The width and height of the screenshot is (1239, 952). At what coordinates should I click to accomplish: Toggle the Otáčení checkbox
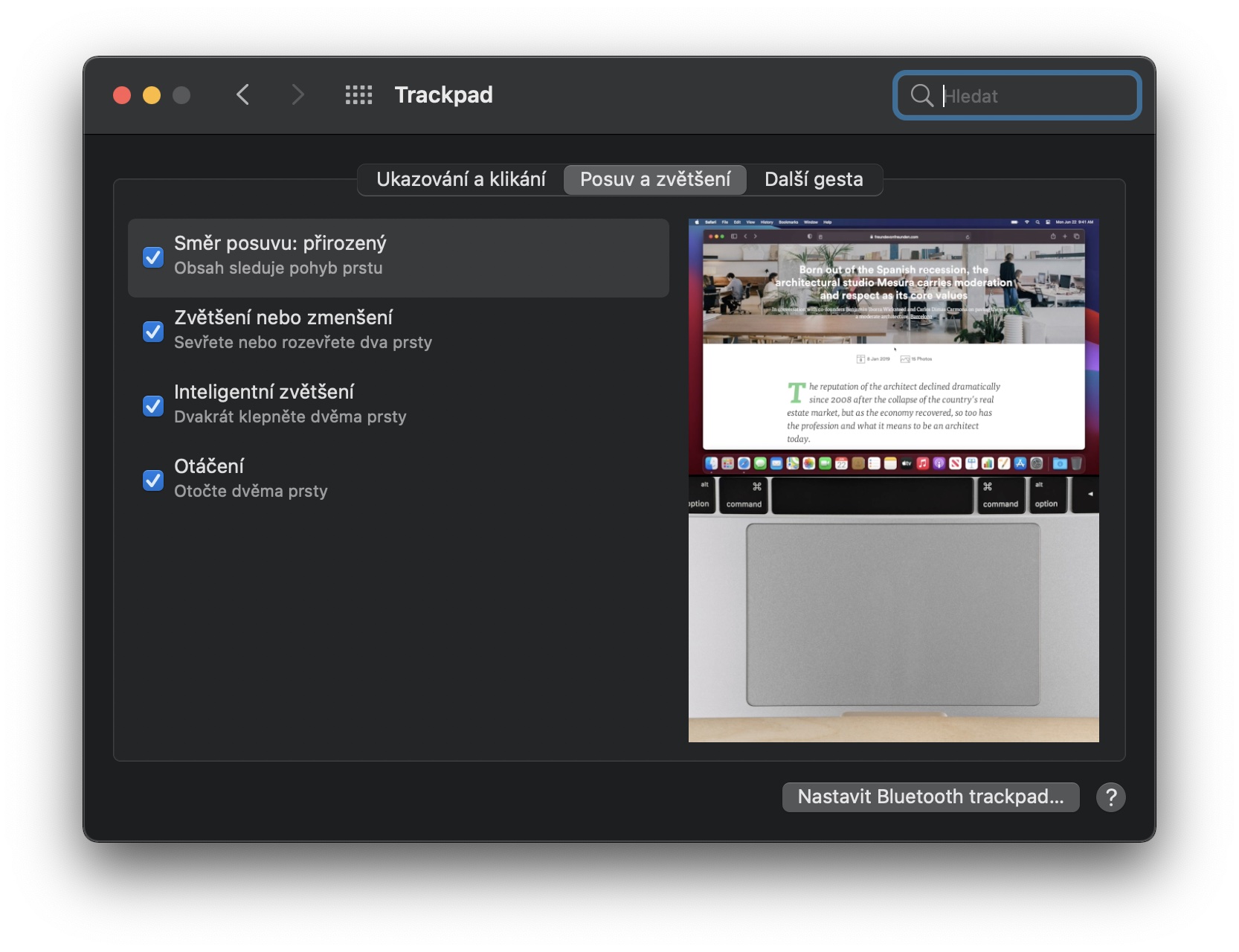coord(153,480)
